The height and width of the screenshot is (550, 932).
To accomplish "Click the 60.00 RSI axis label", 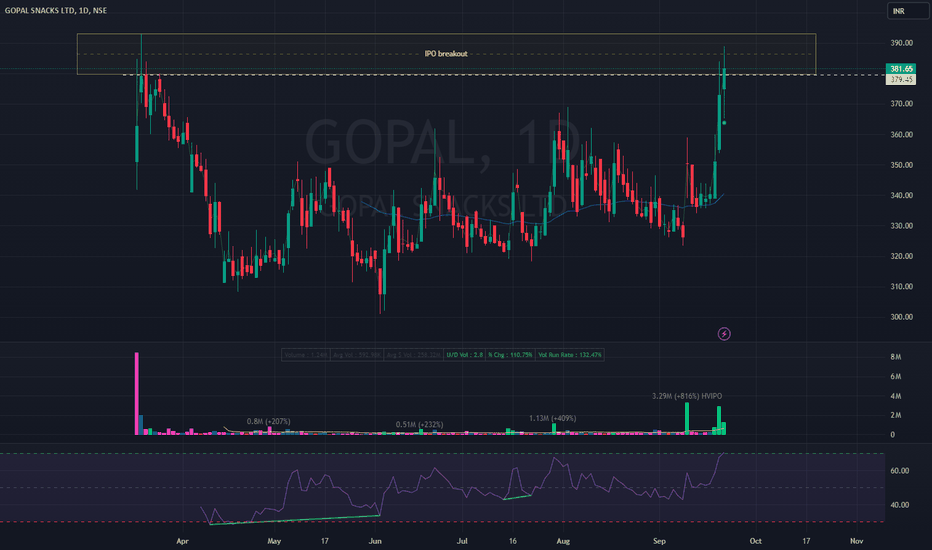I will [899, 470].
